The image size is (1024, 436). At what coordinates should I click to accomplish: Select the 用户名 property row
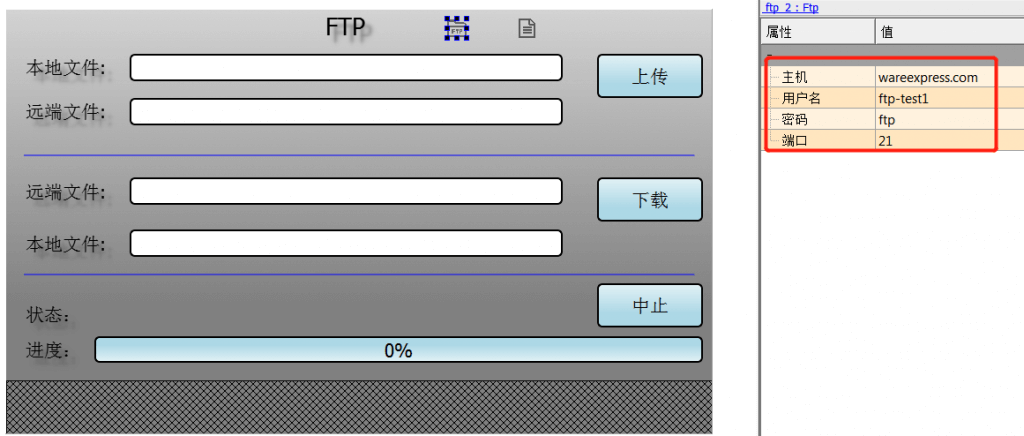(892, 99)
